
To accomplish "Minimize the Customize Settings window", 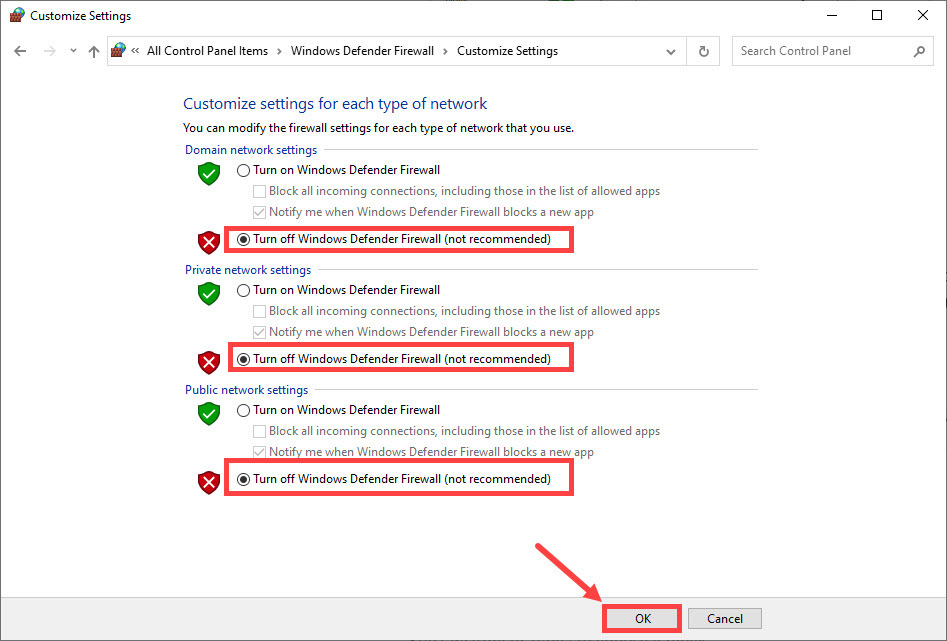I will point(832,15).
